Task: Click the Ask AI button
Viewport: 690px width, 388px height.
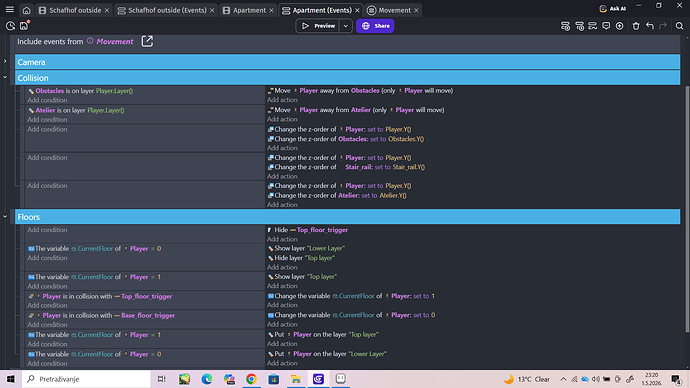Action: 613,8
